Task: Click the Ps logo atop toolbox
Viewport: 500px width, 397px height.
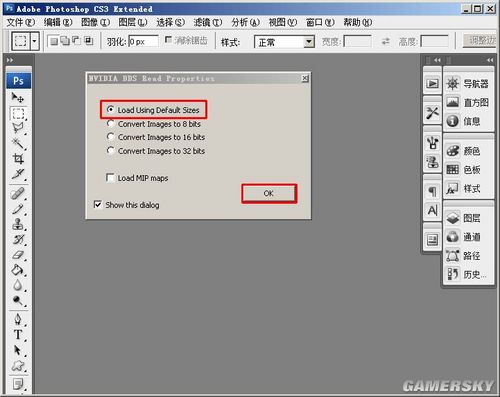Action: (x=18, y=81)
